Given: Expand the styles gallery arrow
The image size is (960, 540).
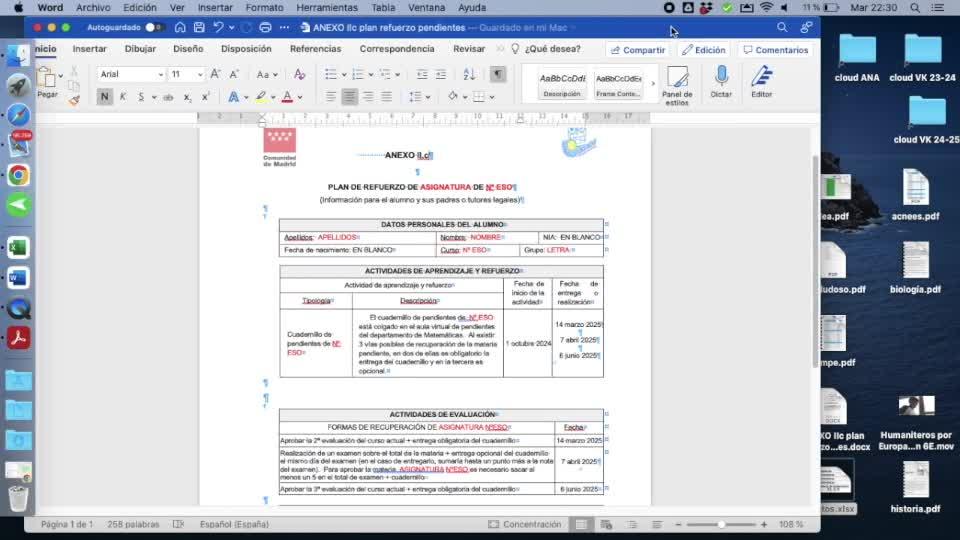Looking at the screenshot, I should tap(653, 84).
